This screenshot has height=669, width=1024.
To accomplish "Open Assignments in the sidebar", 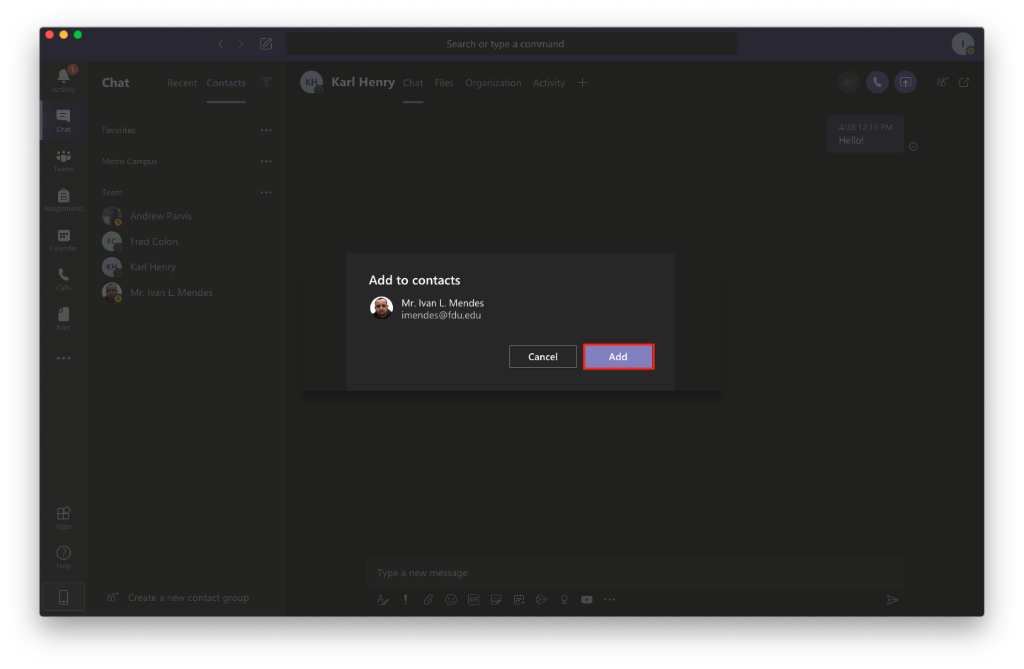I will point(63,200).
